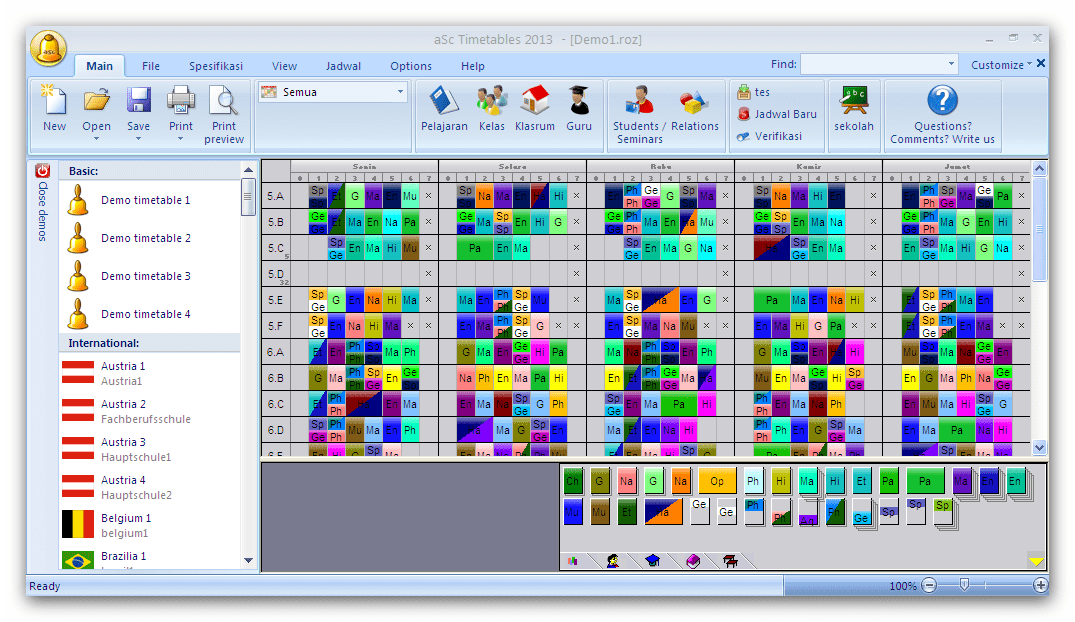Switch to the Jadwal ribbon tab
The height and width of the screenshot is (622, 1075).
pyautogui.click(x=343, y=66)
